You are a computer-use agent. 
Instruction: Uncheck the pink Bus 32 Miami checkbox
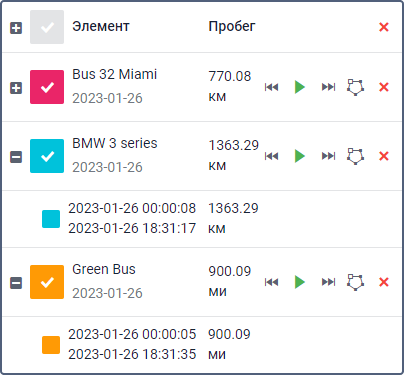click(x=47, y=87)
